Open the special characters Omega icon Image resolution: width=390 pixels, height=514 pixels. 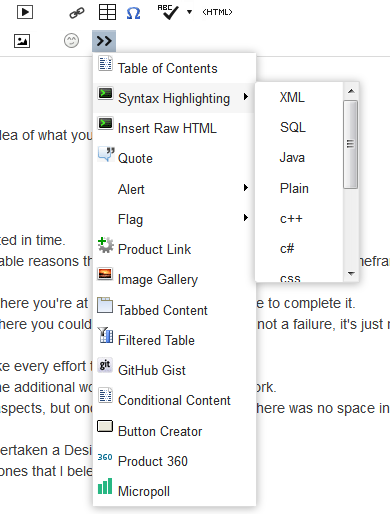click(x=133, y=13)
